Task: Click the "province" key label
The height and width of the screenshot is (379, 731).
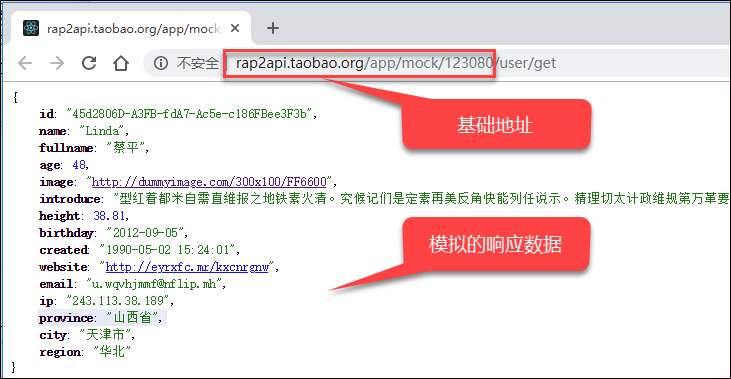Action: tap(66, 318)
